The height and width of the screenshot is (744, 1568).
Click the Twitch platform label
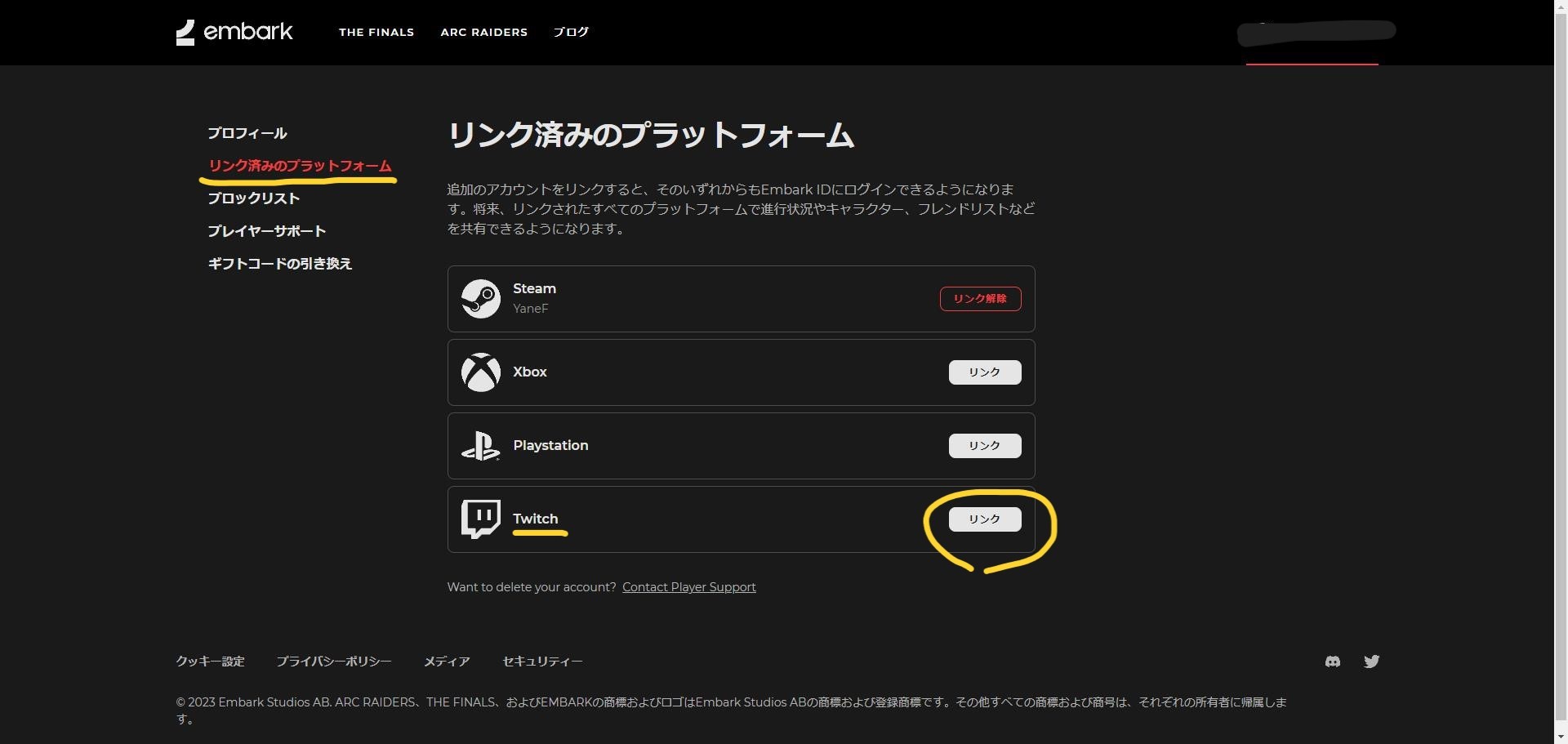536,519
